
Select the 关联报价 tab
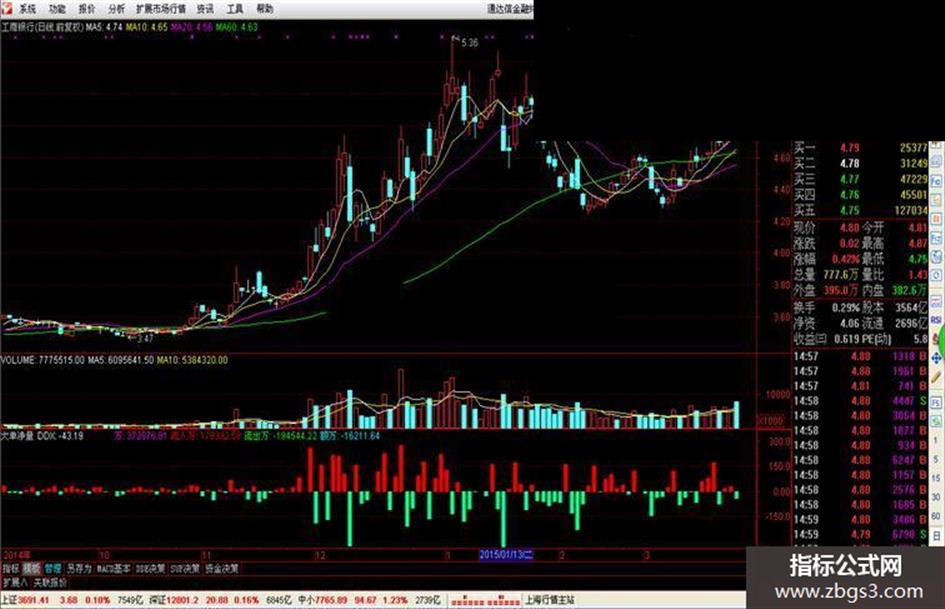[x=50, y=582]
